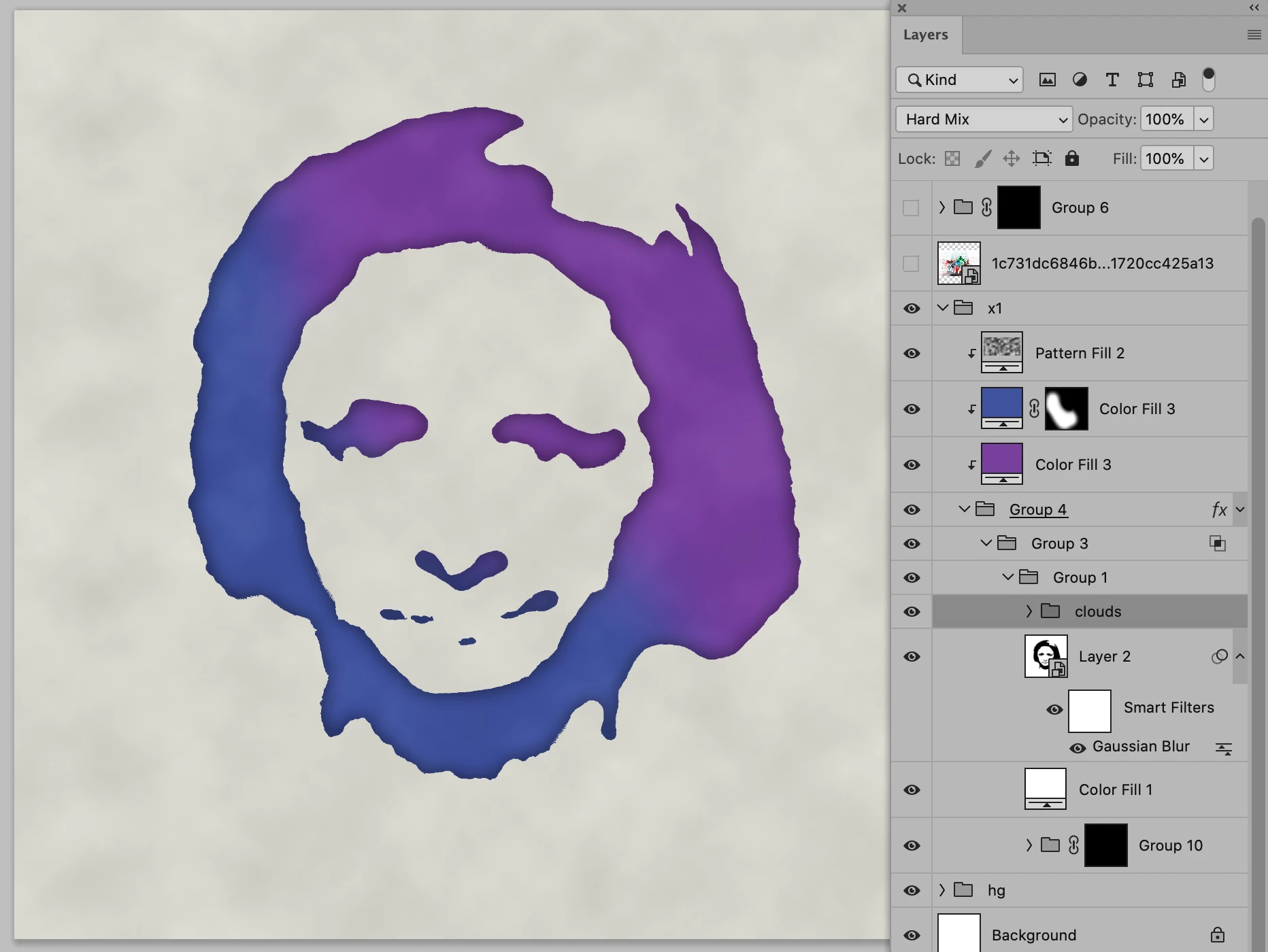Image resolution: width=1268 pixels, height=952 pixels.
Task: Hide the purple Color Fill 3 layer
Action: click(912, 465)
